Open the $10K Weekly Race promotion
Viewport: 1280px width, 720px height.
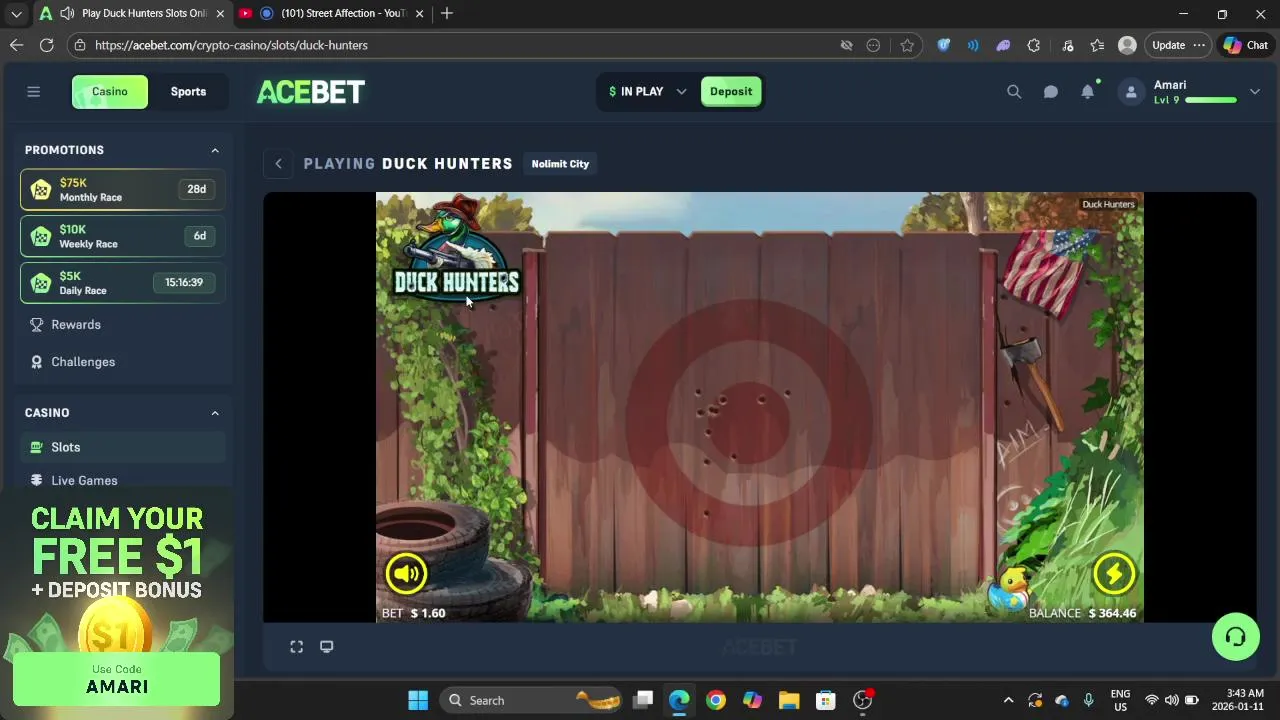(122, 237)
